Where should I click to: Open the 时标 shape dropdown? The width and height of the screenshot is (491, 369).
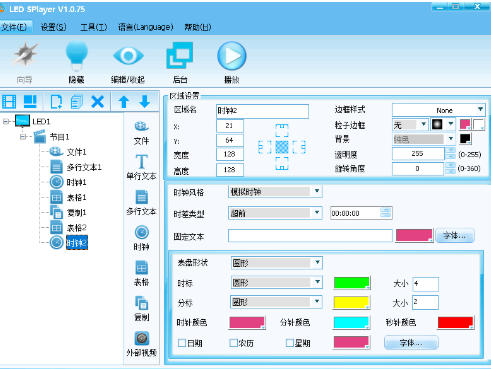(x=276, y=283)
